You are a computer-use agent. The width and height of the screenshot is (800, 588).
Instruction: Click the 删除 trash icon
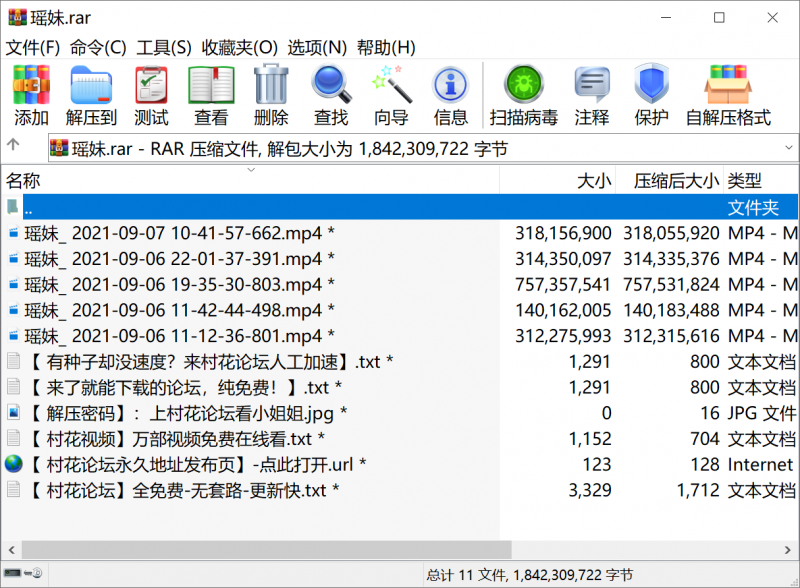pyautogui.click(x=271, y=93)
